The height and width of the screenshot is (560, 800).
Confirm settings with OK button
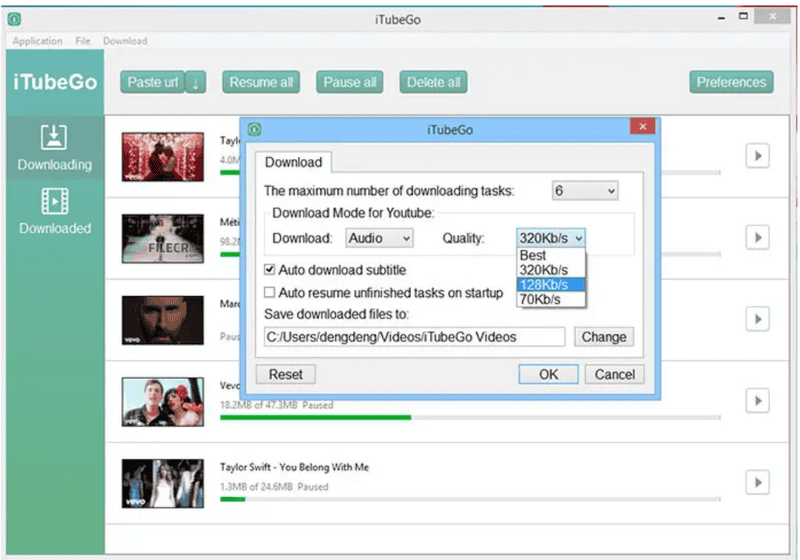[x=548, y=374]
